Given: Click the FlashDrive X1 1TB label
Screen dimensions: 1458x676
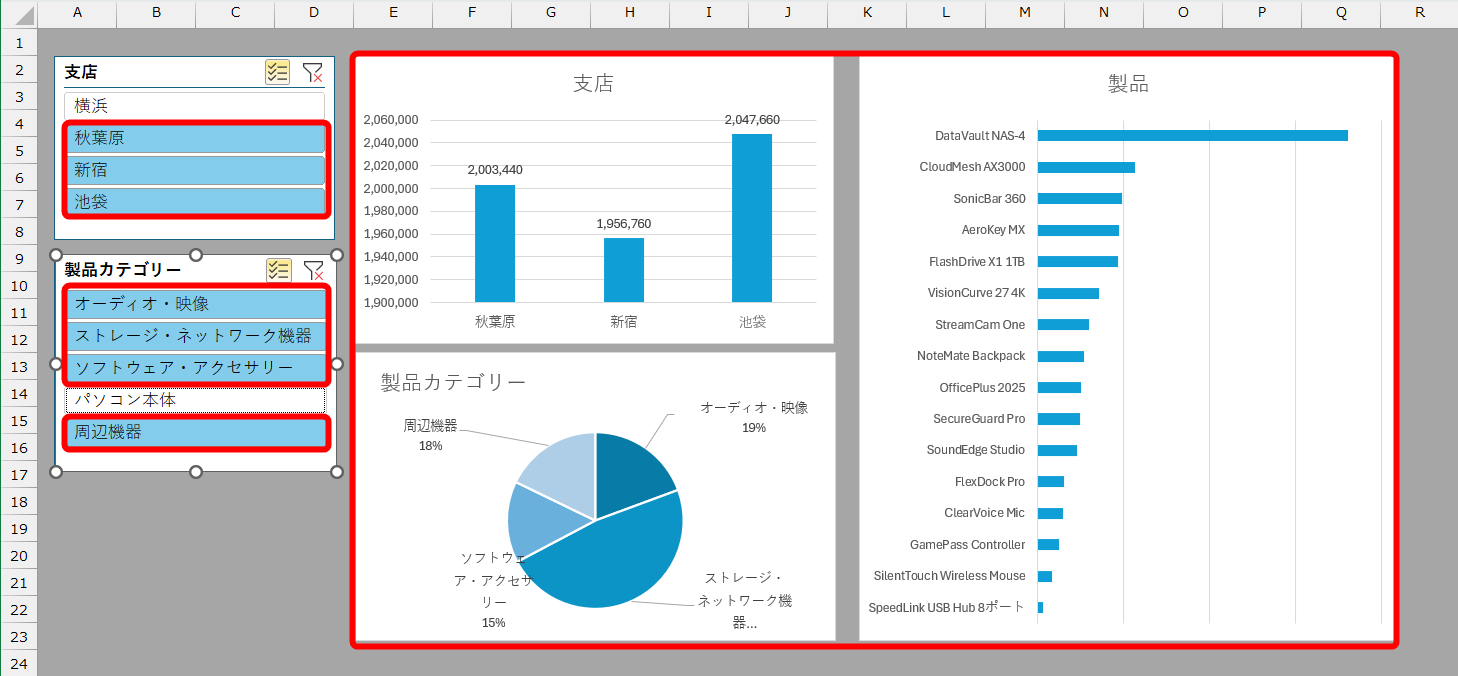Looking at the screenshot, I should (x=977, y=262).
